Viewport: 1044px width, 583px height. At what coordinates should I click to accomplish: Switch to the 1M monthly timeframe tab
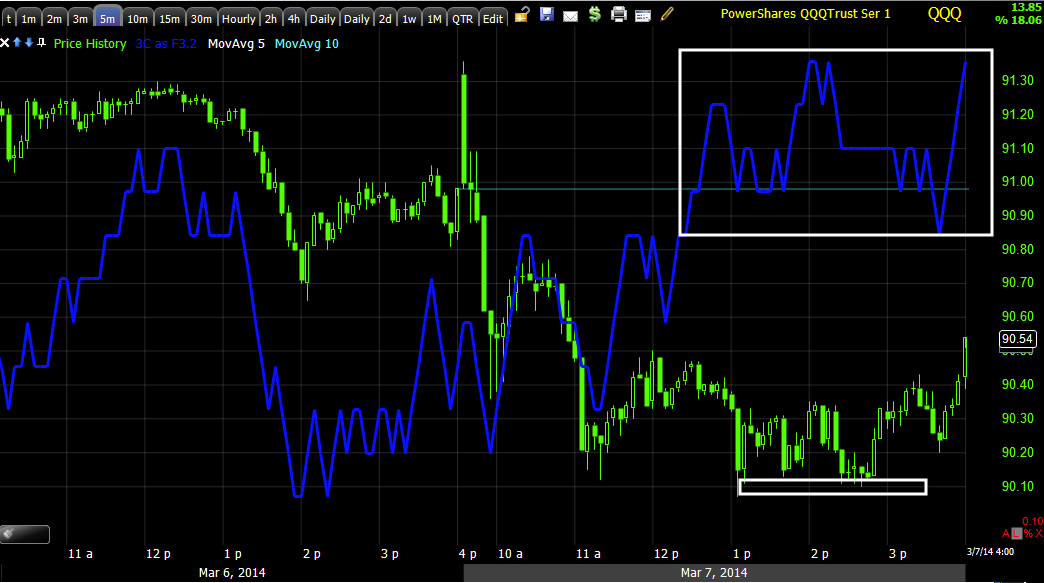(x=435, y=19)
